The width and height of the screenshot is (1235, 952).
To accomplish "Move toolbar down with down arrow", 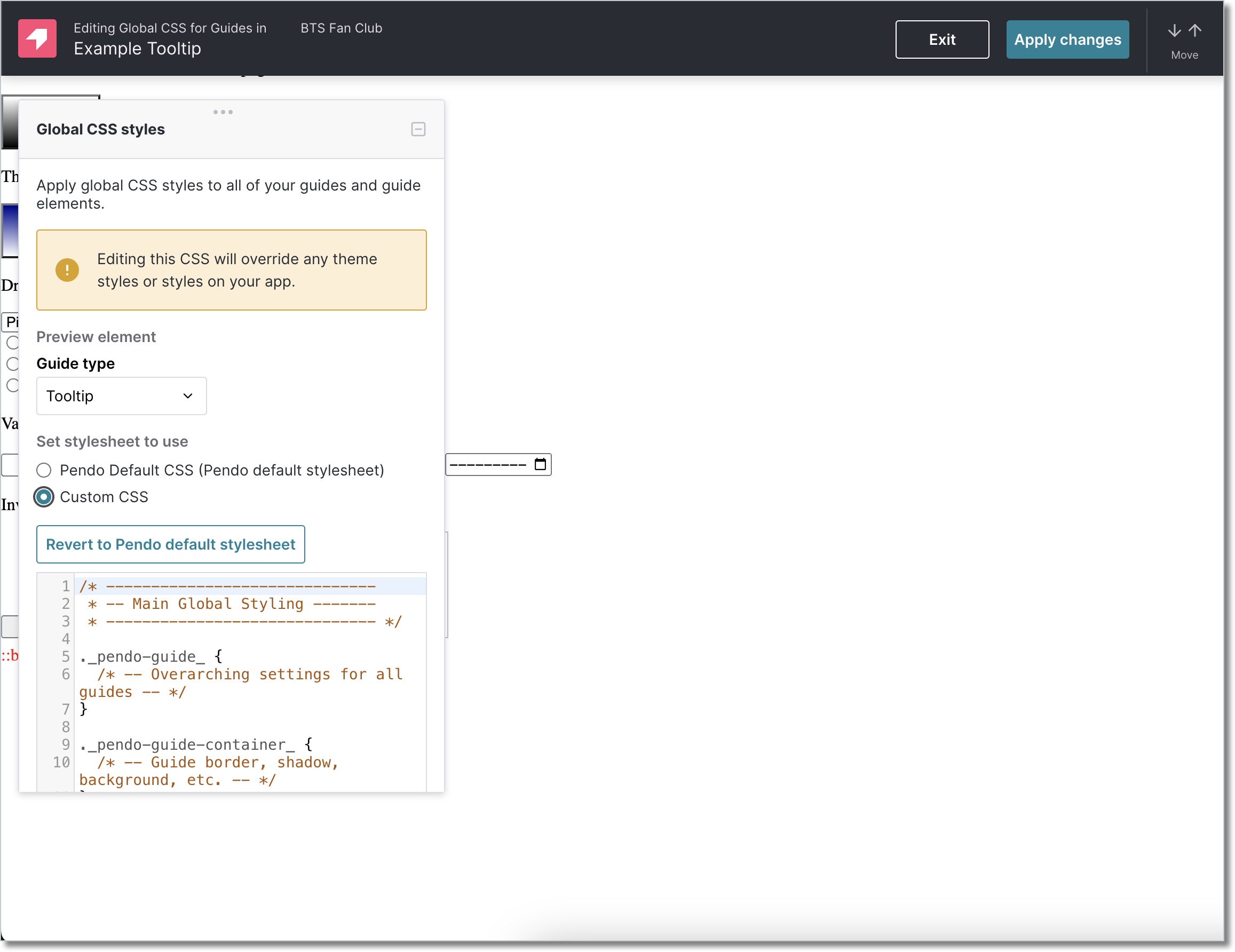I will 1175,30.
